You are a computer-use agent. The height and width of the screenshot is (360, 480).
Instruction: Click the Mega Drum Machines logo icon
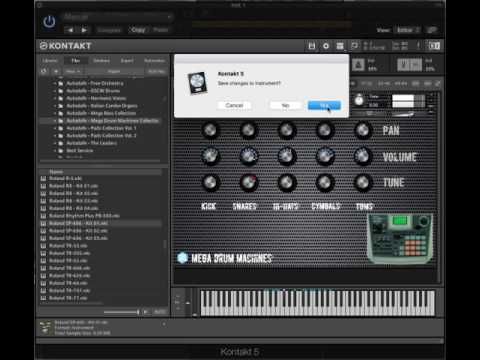tap(182, 258)
